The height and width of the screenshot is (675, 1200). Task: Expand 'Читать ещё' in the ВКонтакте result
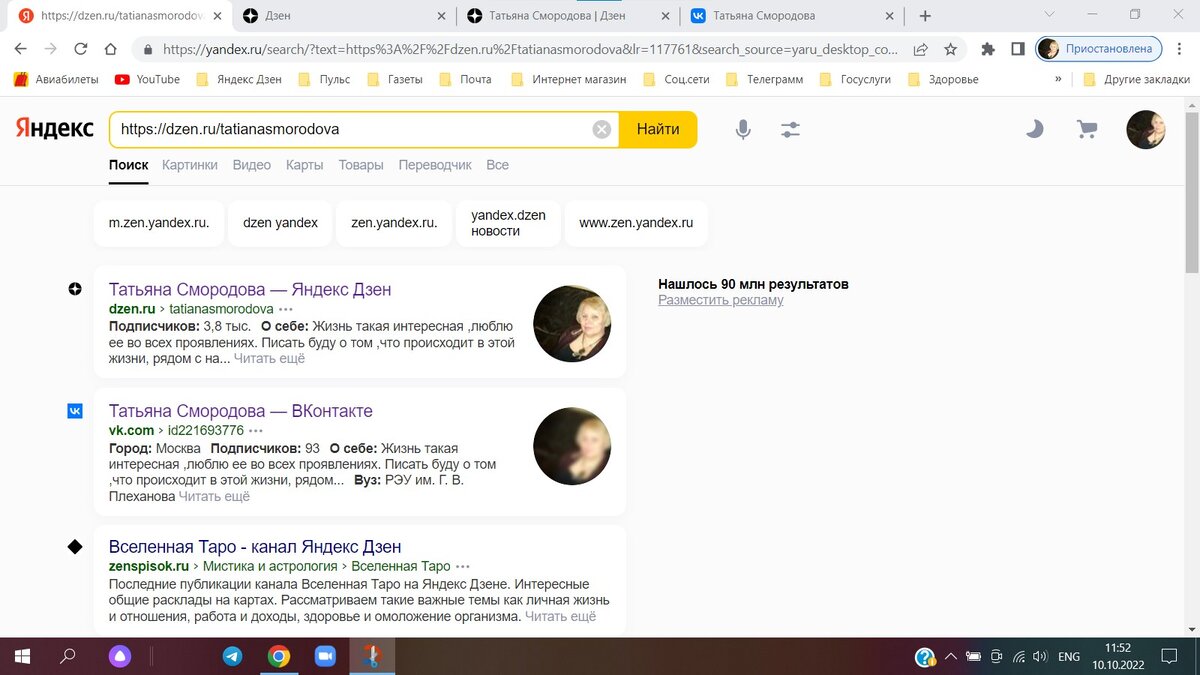pyautogui.click(x=214, y=496)
